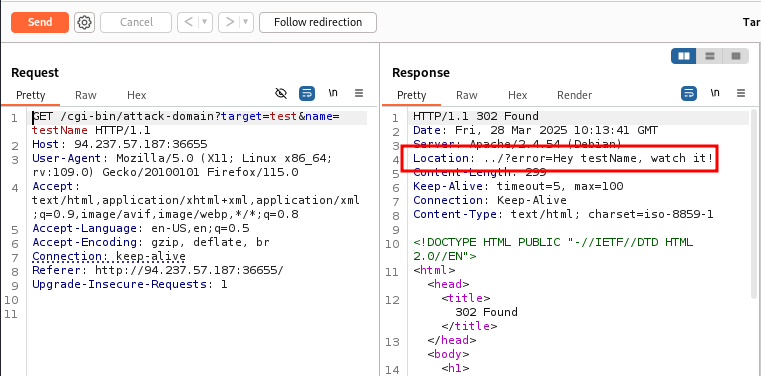
Task: Toggle line wrap icon in Response panel
Action: pos(689,93)
